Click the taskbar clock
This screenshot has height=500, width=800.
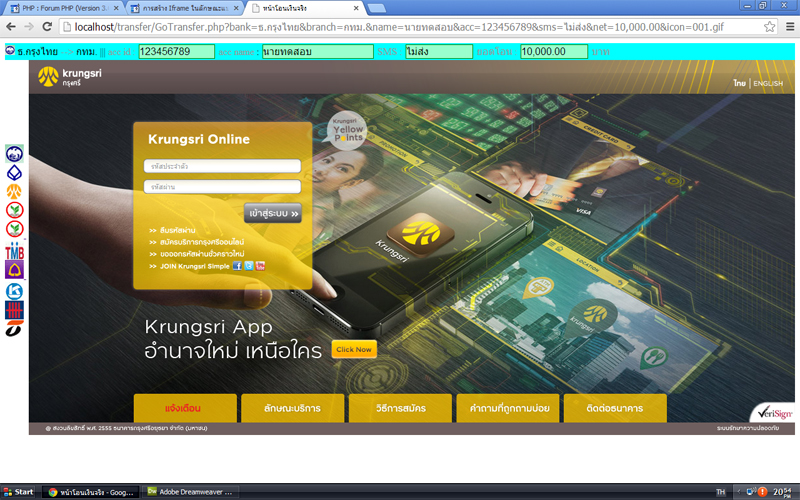pyautogui.click(x=783, y=492)
